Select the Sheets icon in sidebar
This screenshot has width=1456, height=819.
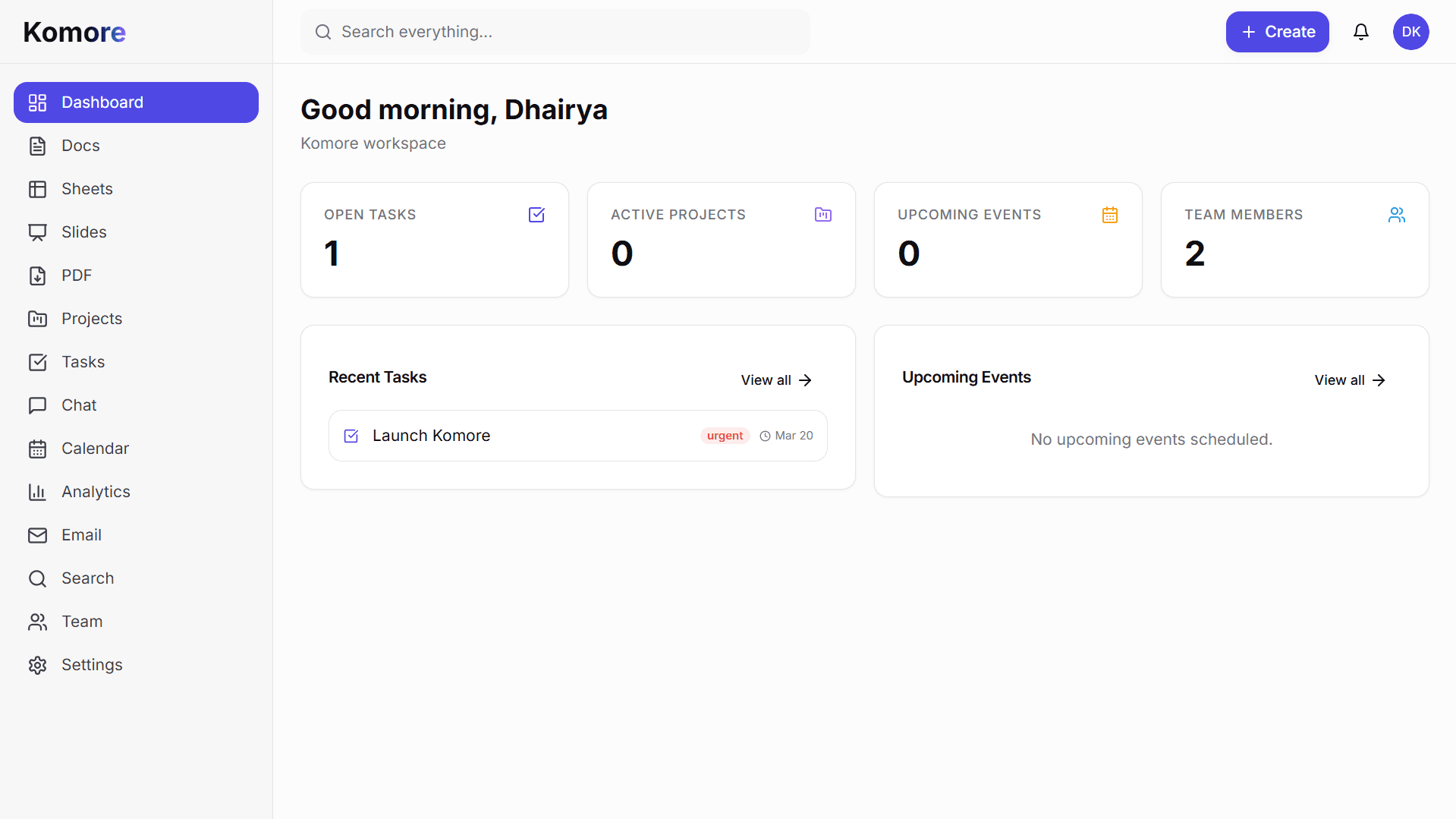(x=38, y=188)
